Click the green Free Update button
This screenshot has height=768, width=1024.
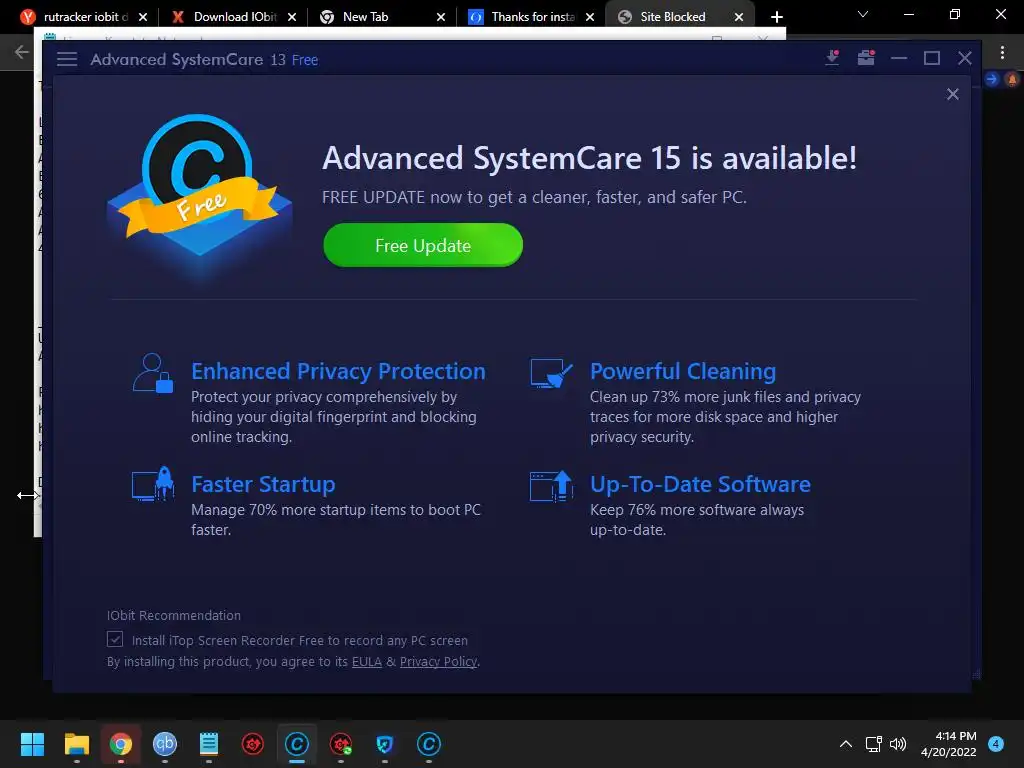pos(423,245)
